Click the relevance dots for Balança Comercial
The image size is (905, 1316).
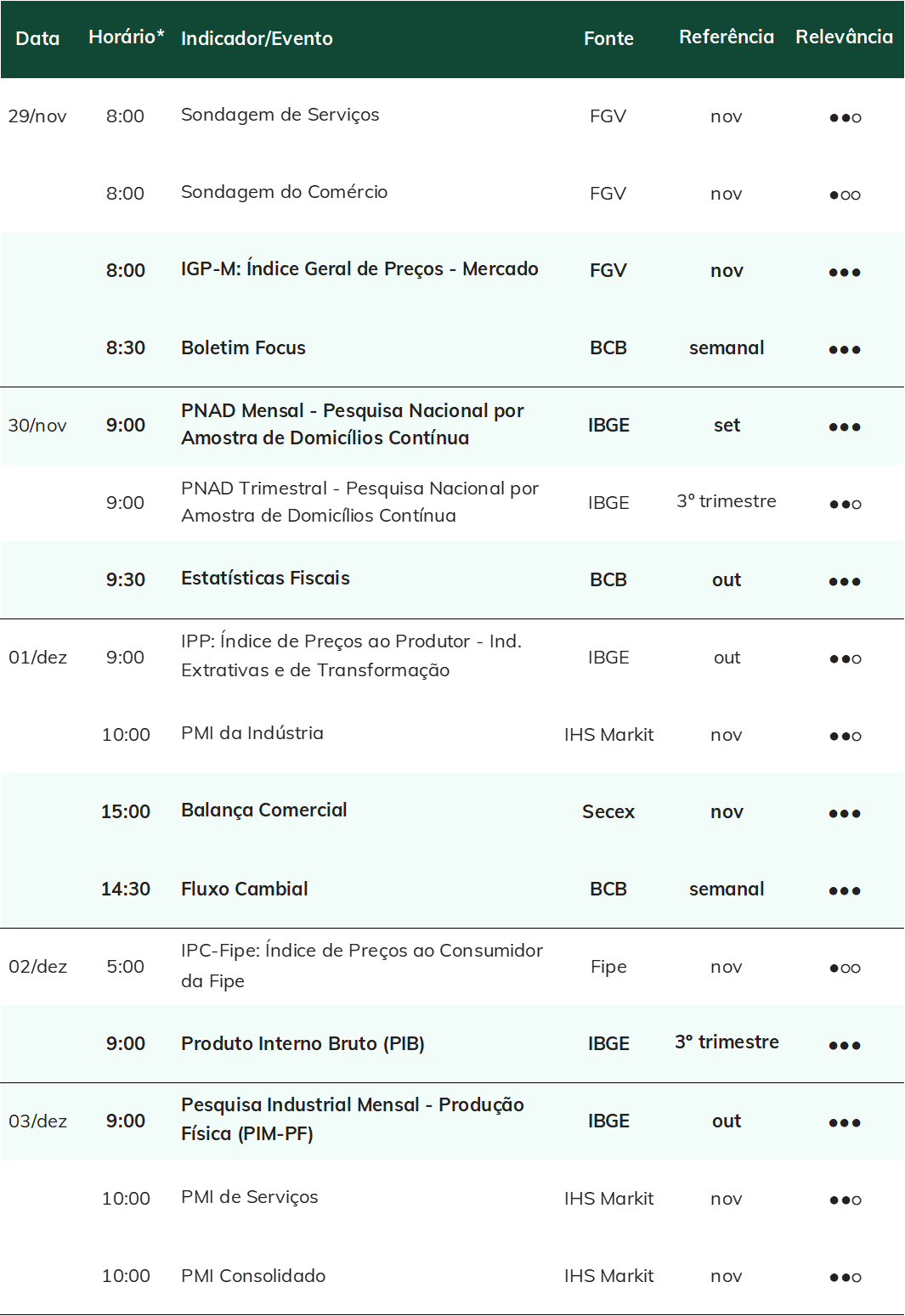[x=845, y=814]
